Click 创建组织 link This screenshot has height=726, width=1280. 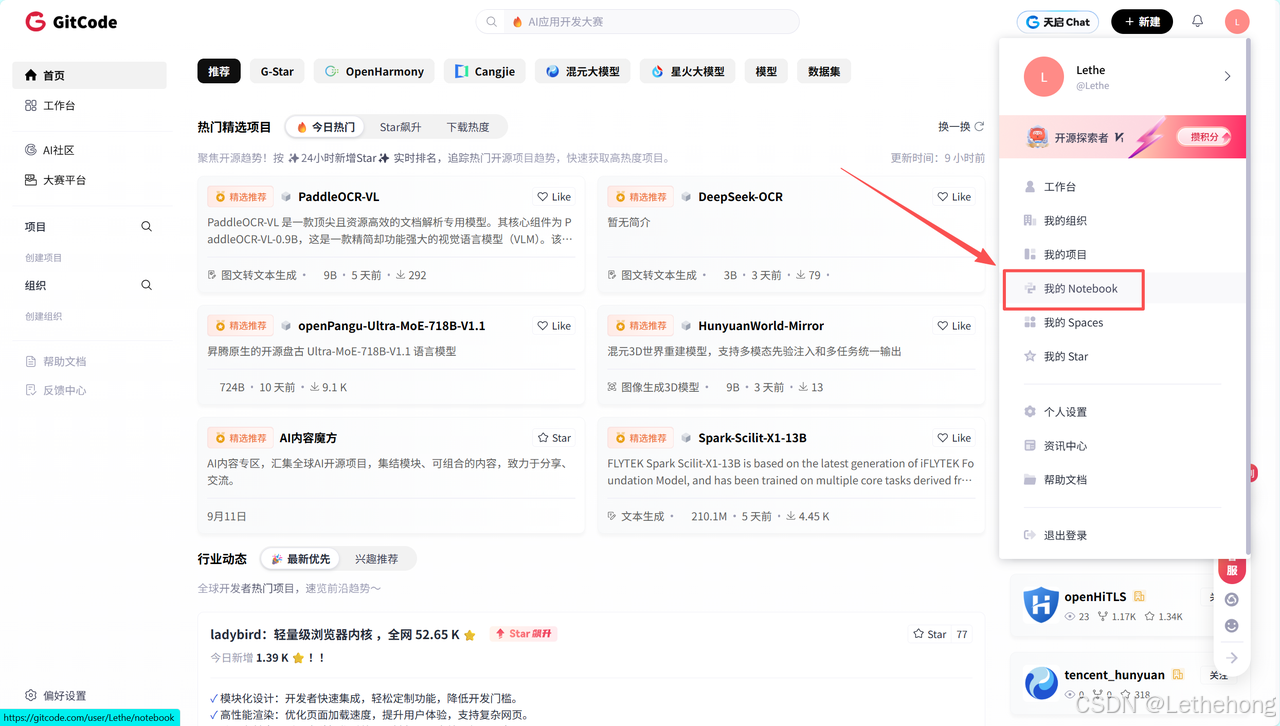[43, 316]
